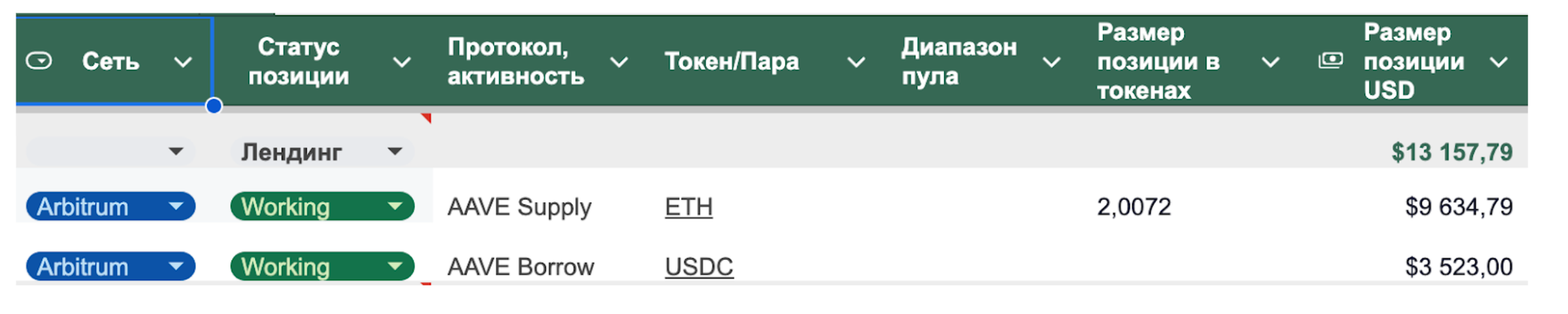Expand the Токен/Пара column options
The height and width of the screenshot is (314, 1568).
click(856, 62)
